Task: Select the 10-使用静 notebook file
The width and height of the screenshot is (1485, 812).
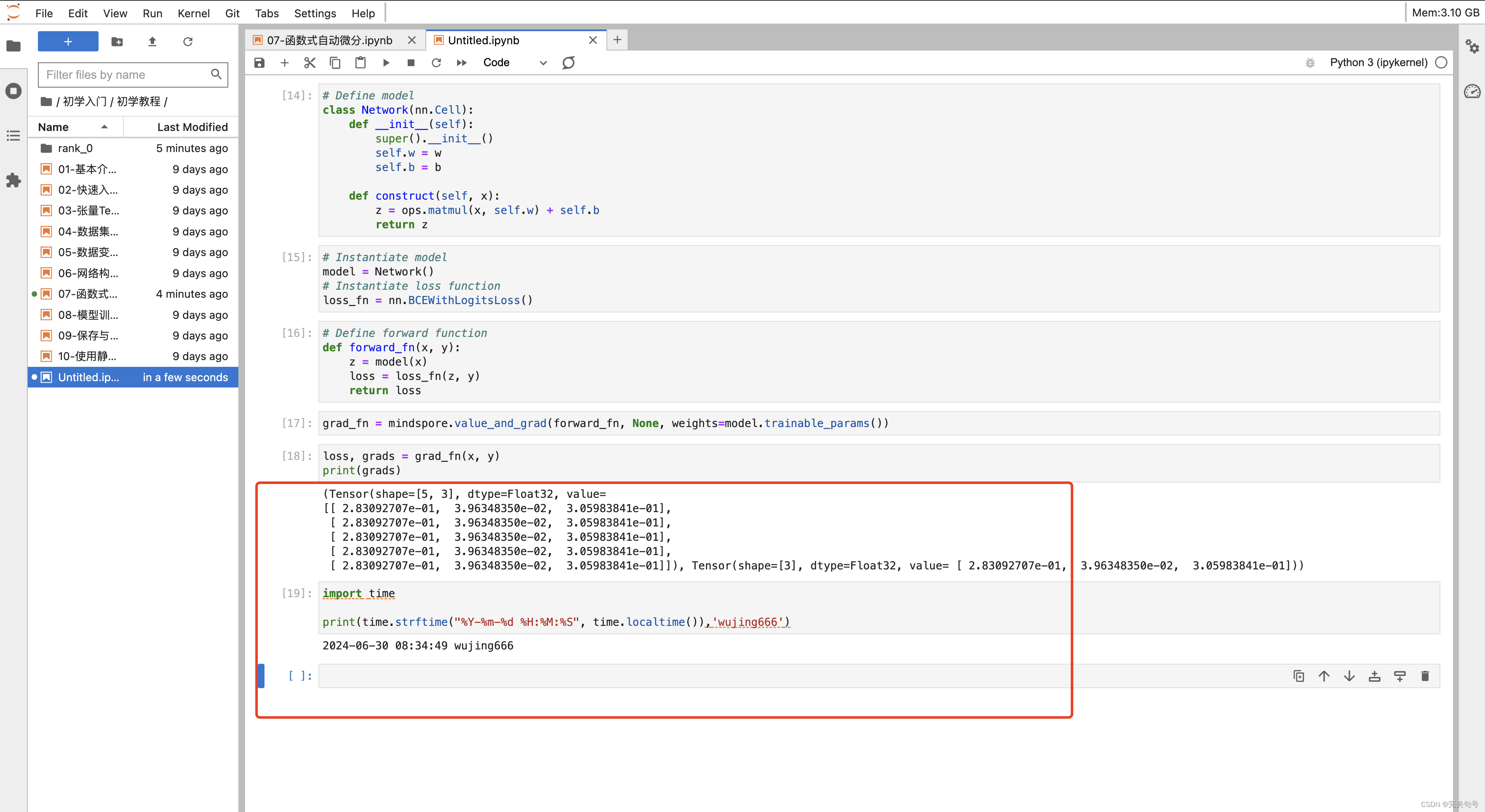Action: (133, 356)
